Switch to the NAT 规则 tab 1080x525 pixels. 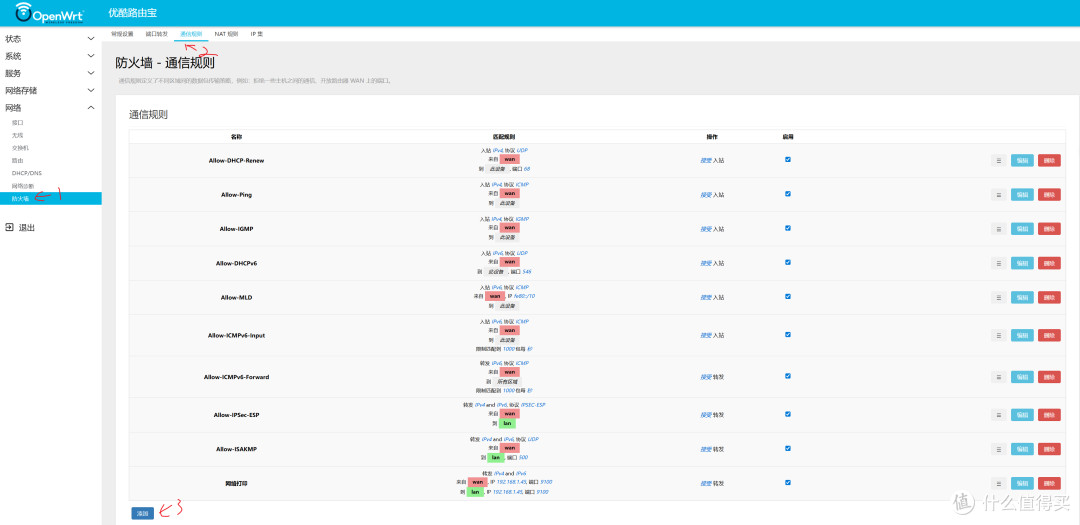click(x=226, y=34)
